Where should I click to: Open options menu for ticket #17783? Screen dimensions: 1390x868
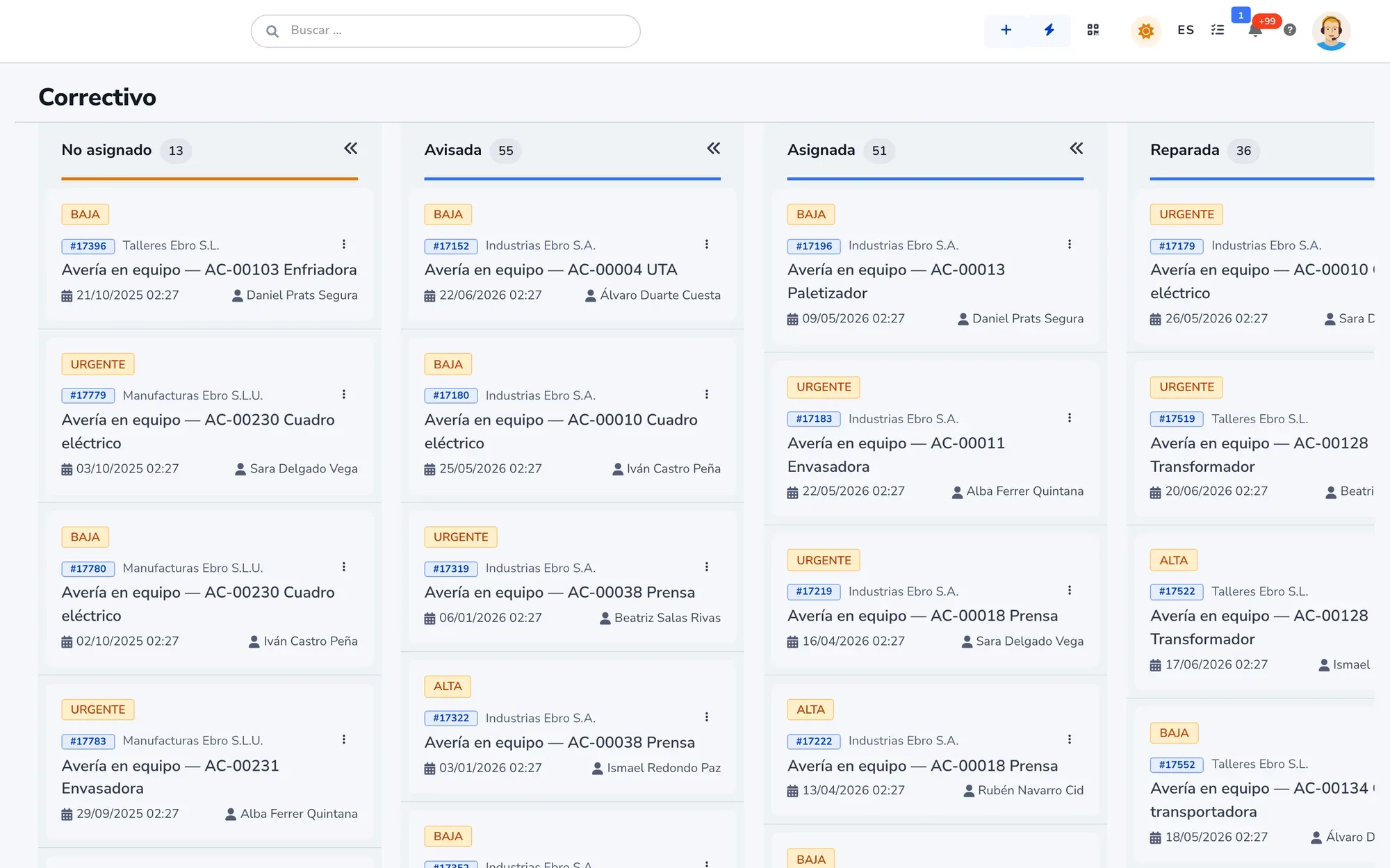343,739
